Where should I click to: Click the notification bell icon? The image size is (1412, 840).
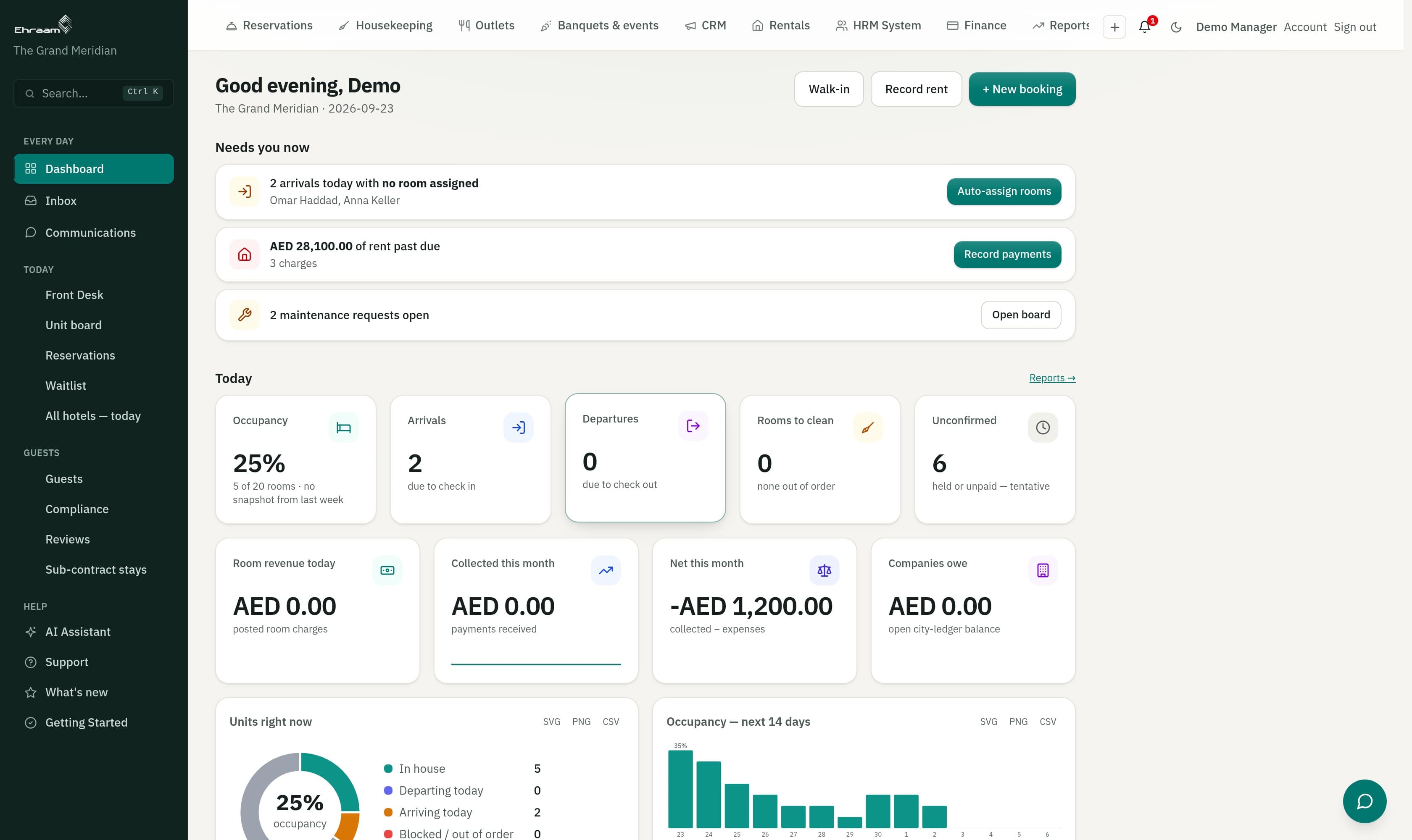point(1145,26)
